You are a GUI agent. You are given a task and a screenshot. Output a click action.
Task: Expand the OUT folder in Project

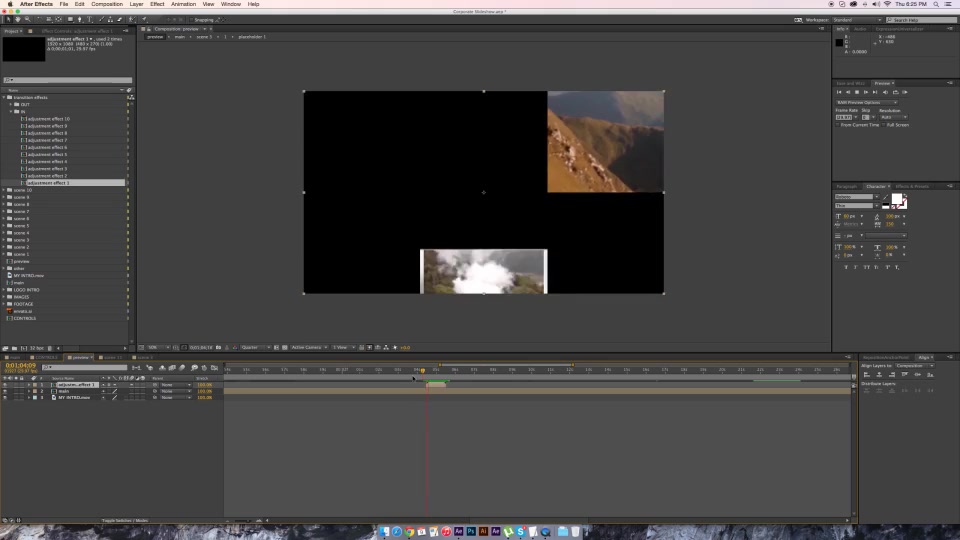pyautogui.click(x=10, y=105)
